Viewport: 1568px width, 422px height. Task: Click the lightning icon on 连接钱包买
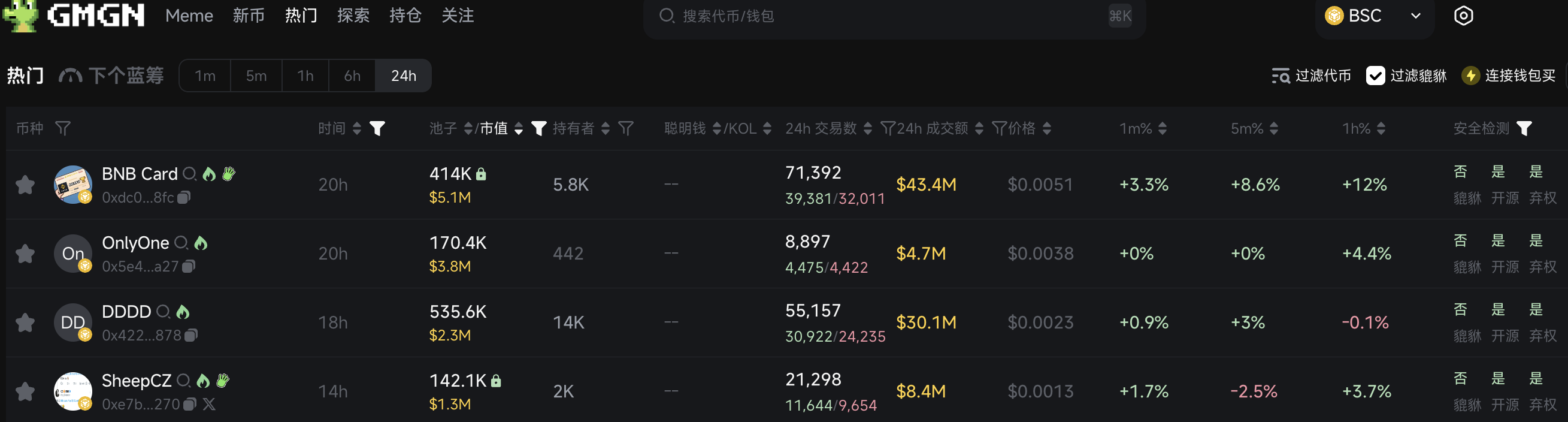pos(1470,76)
